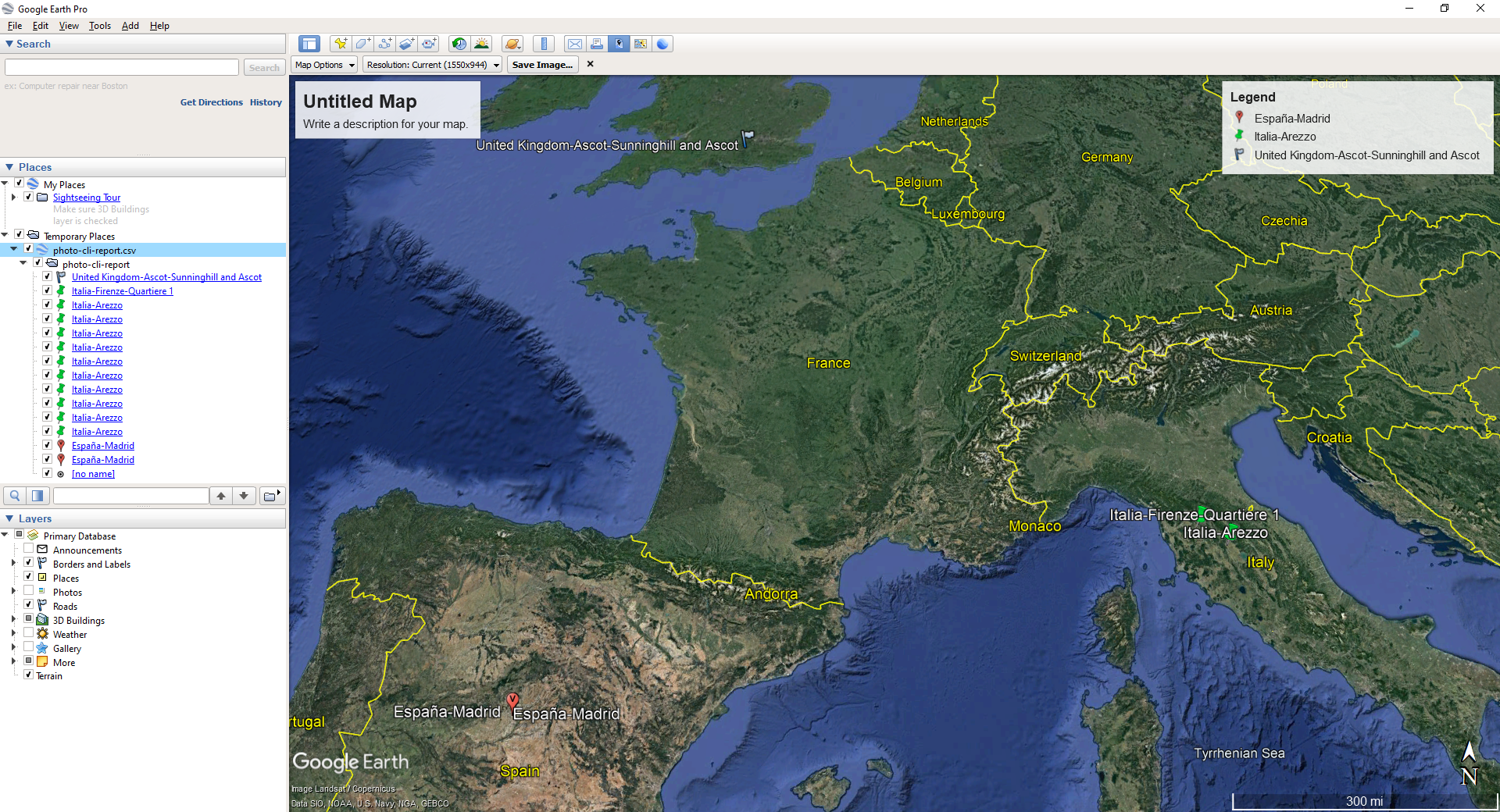Select the Add Path tool

point(384,44)
